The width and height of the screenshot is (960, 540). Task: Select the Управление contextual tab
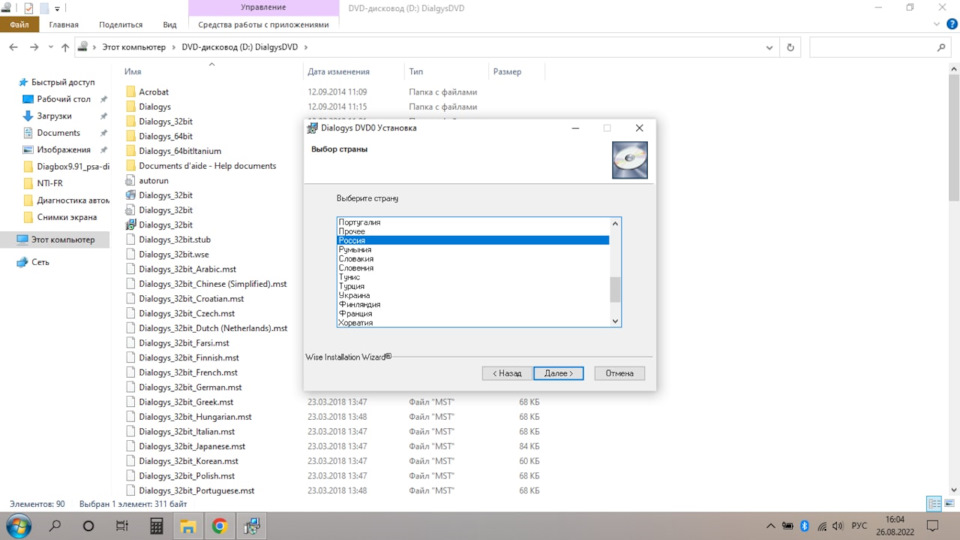(x=263, y=7)
